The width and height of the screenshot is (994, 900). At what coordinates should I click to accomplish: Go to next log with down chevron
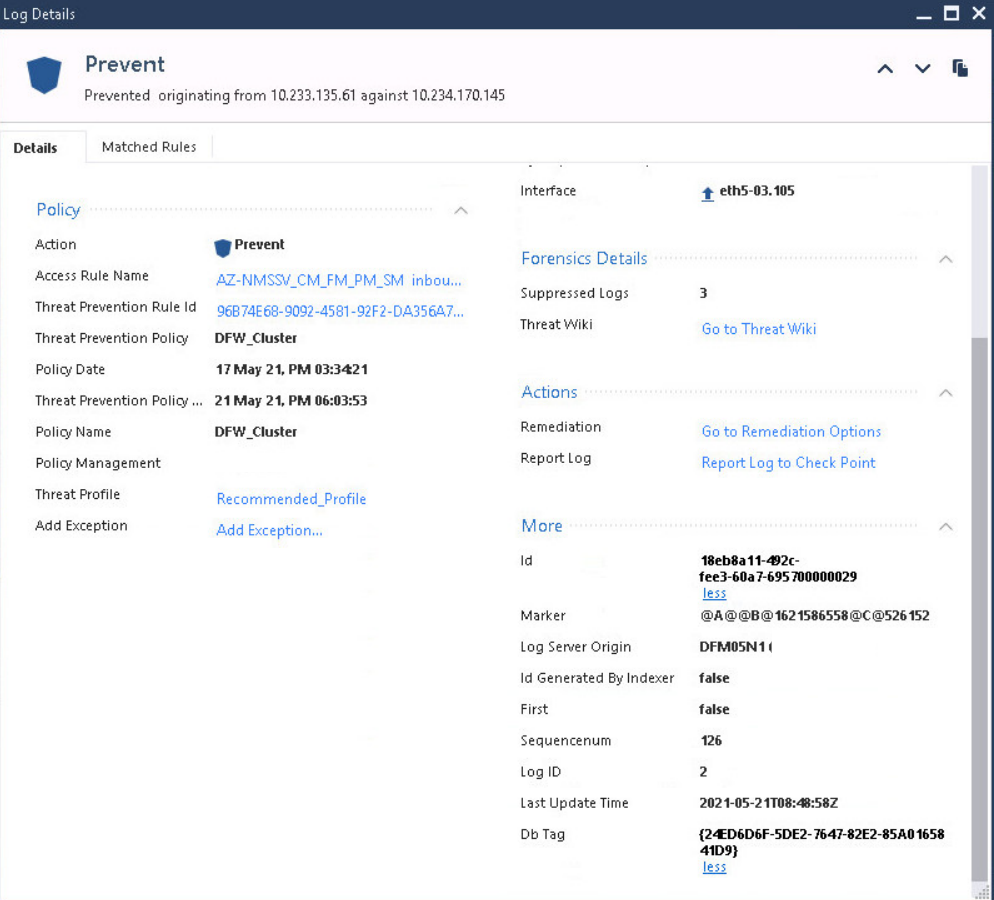(922, 69)
